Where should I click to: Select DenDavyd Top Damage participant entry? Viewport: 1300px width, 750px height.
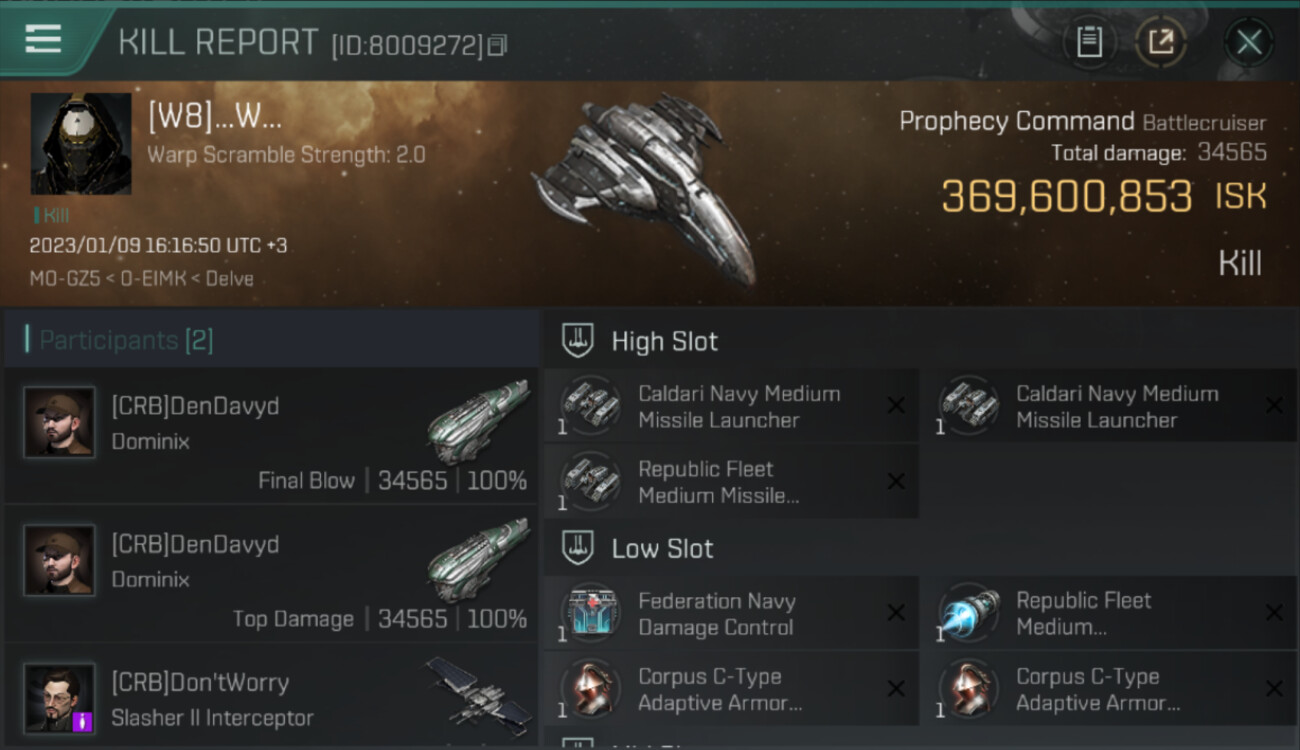(x=272, y=574)
